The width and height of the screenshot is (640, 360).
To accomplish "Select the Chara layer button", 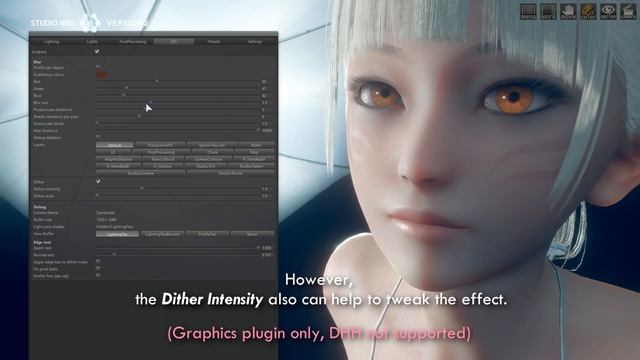I will pos(213,152).
